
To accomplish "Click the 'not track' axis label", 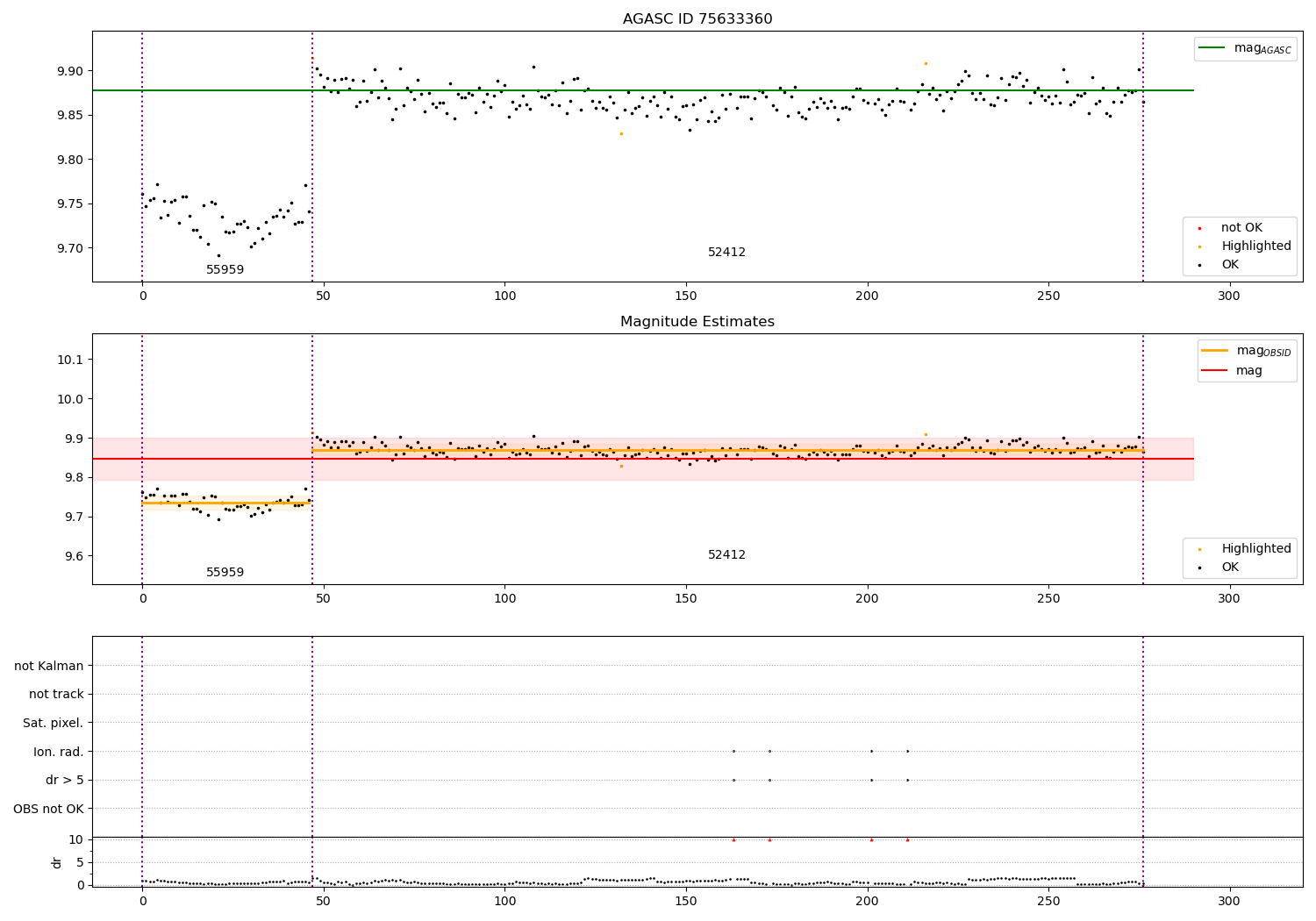I will (56, 695).
